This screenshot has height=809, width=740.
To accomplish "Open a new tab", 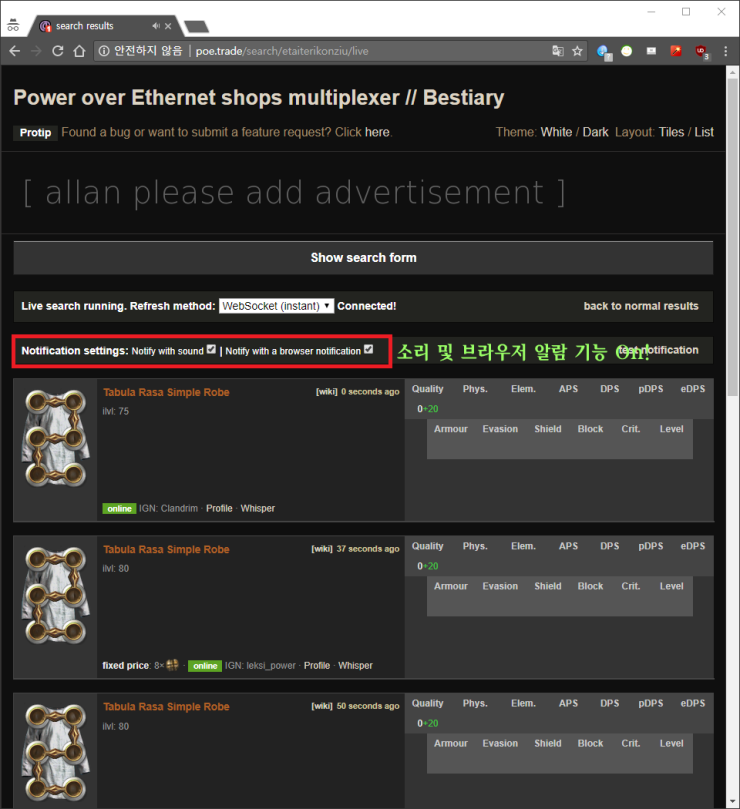I will point(197,26).
